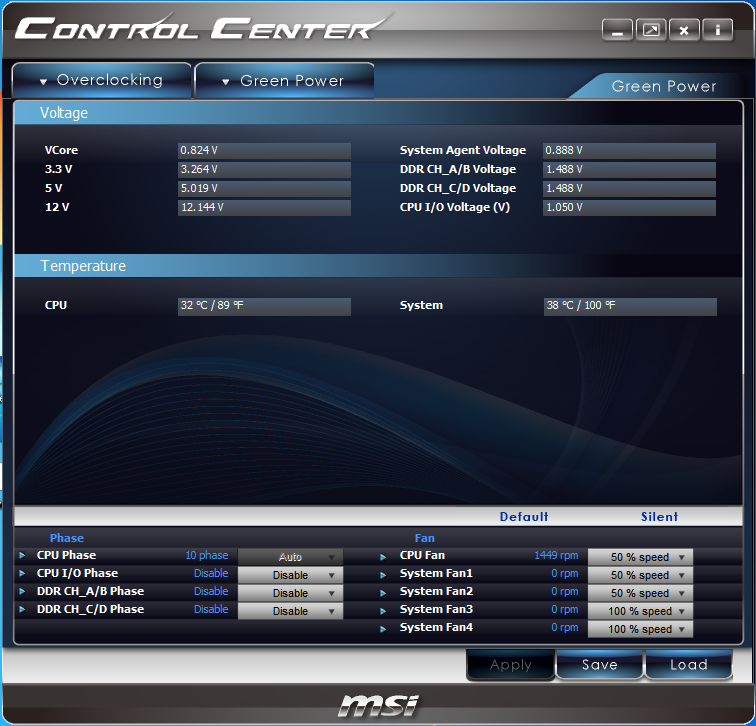Click the Voltage section header
The image size is (756, 726).
pyautogui.click(x=378, y=113)
